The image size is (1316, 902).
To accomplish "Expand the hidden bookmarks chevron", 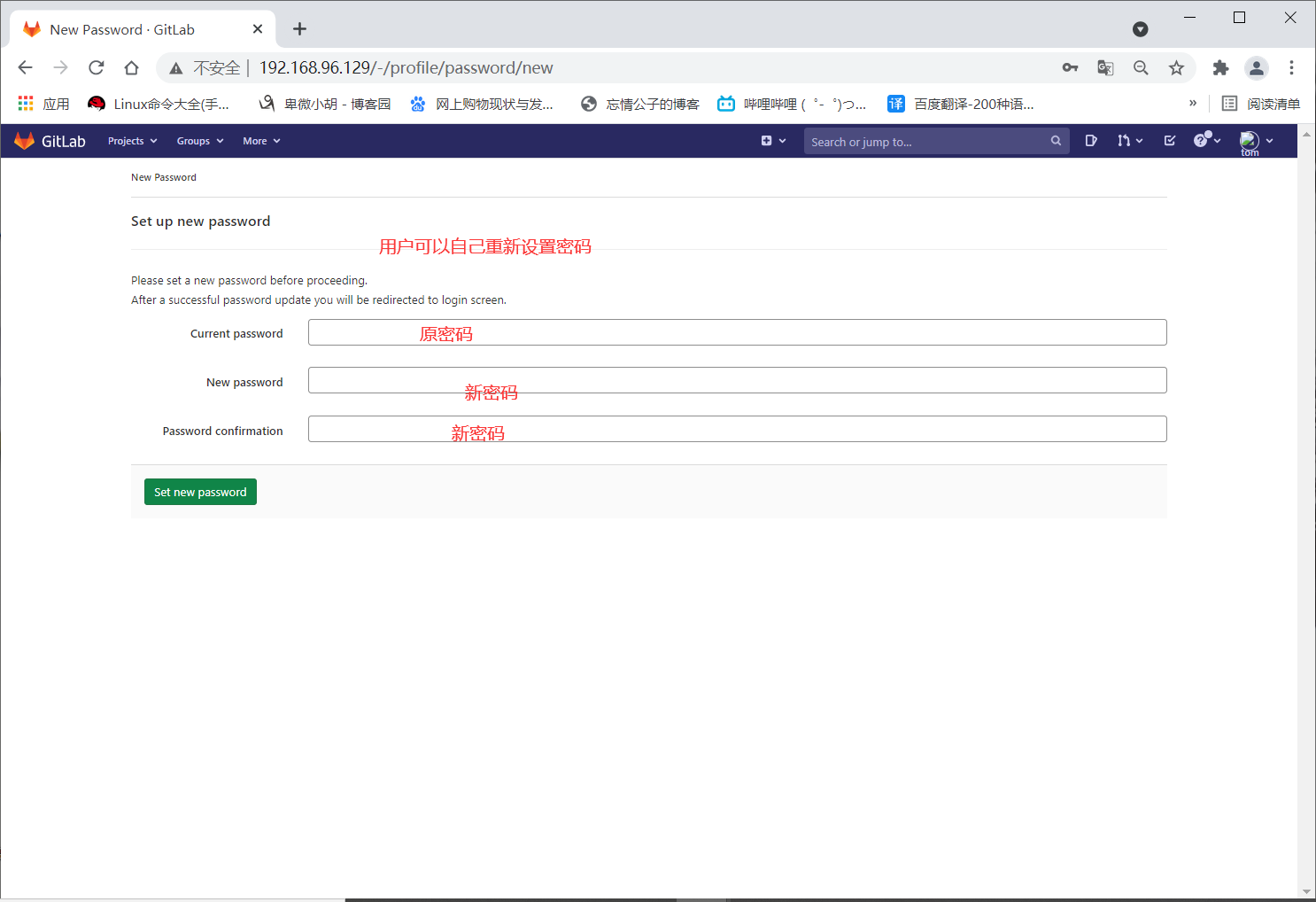I will (x=1193, y=104).
